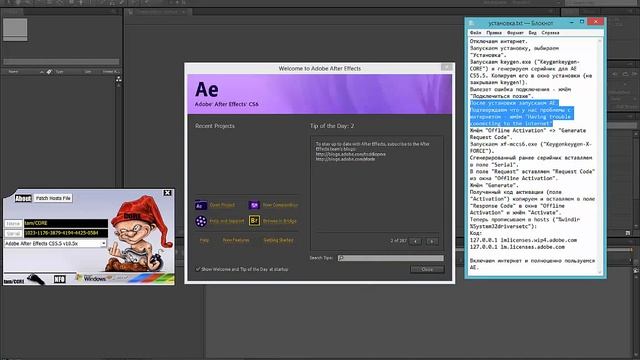Click the Serial label button in the keygen

(x=13, y=233)
